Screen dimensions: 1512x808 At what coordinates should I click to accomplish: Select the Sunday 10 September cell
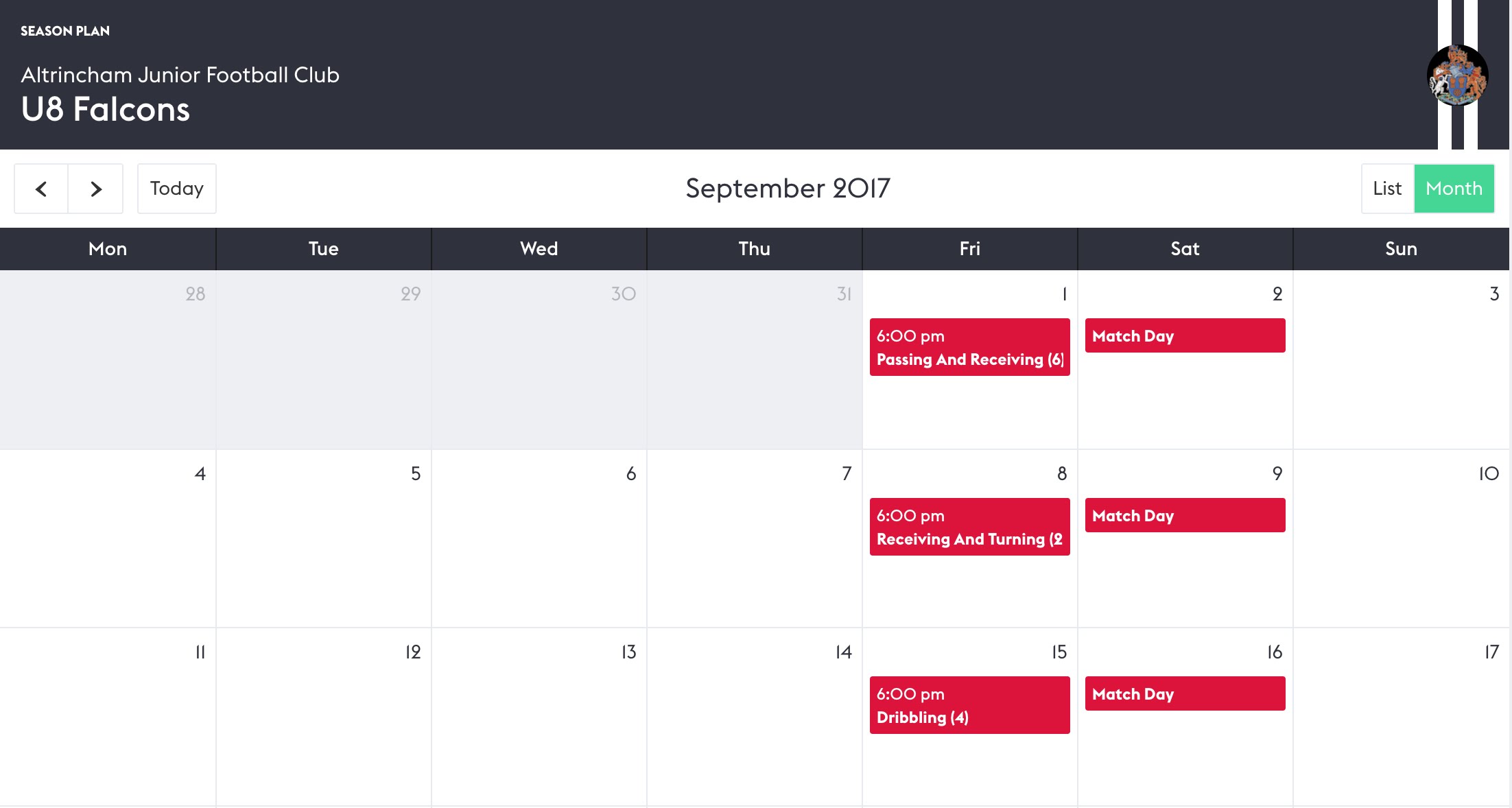coord(1401,538)
